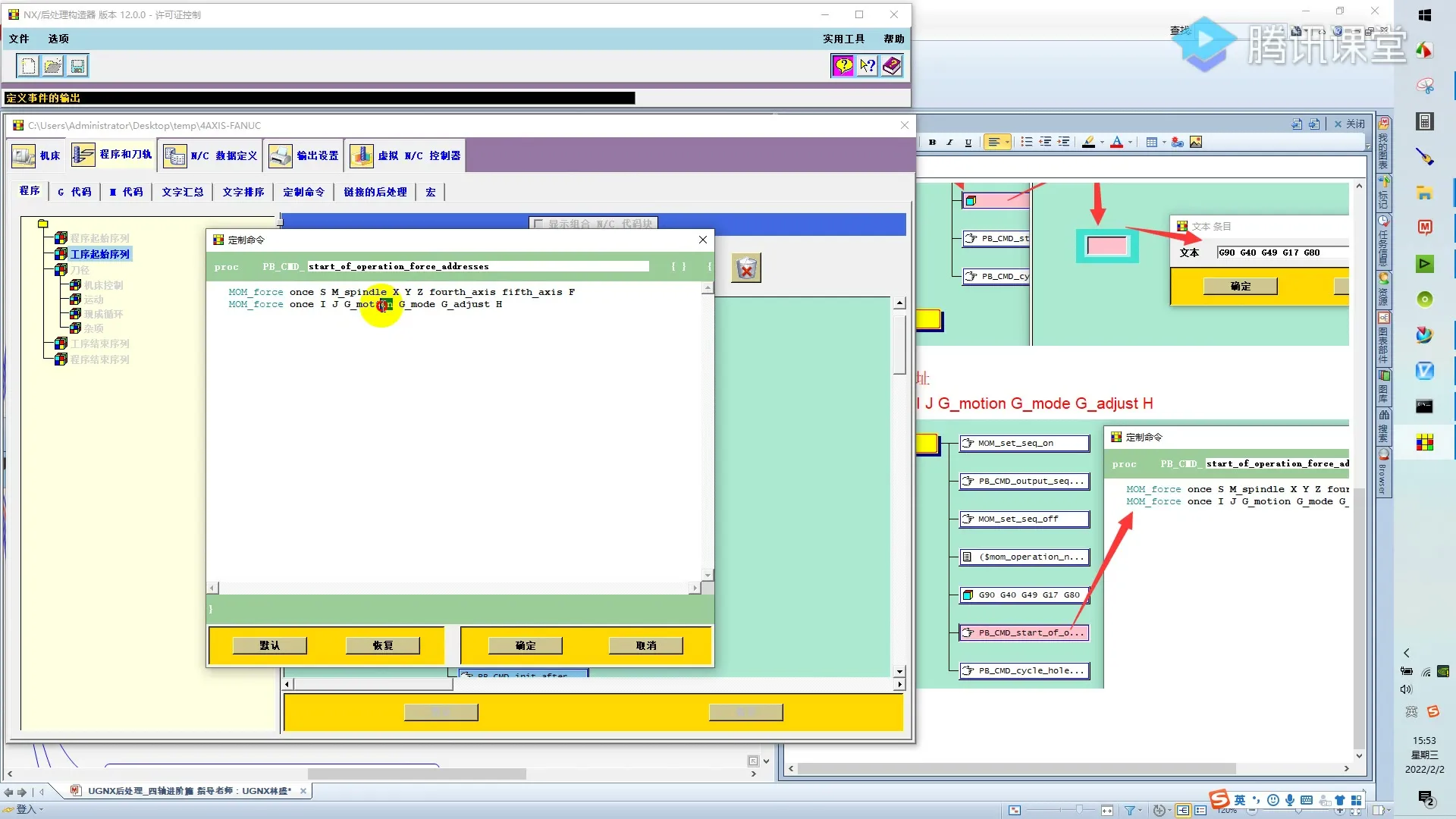This screenshot has height=819, width=1456.
Task: Select 工序结束序列 in the tree
Action: point(100,344)
